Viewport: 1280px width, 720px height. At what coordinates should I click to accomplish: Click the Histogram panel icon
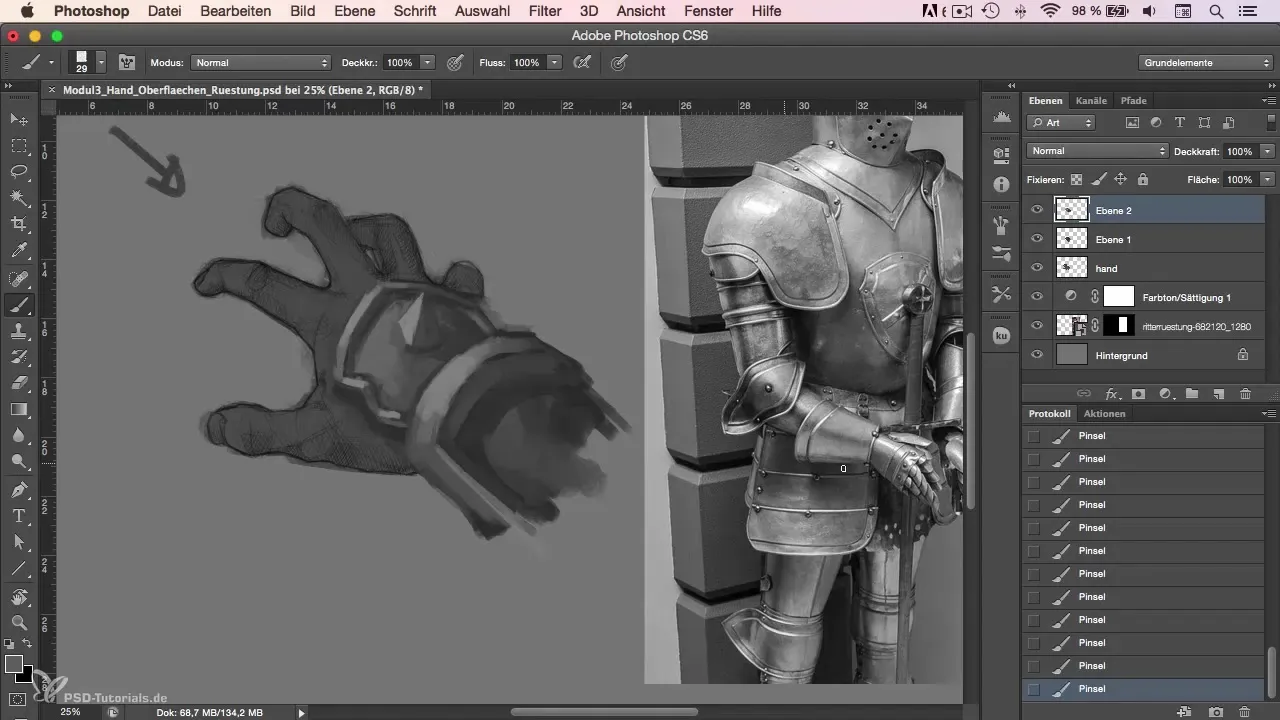tap(1001, 119)
